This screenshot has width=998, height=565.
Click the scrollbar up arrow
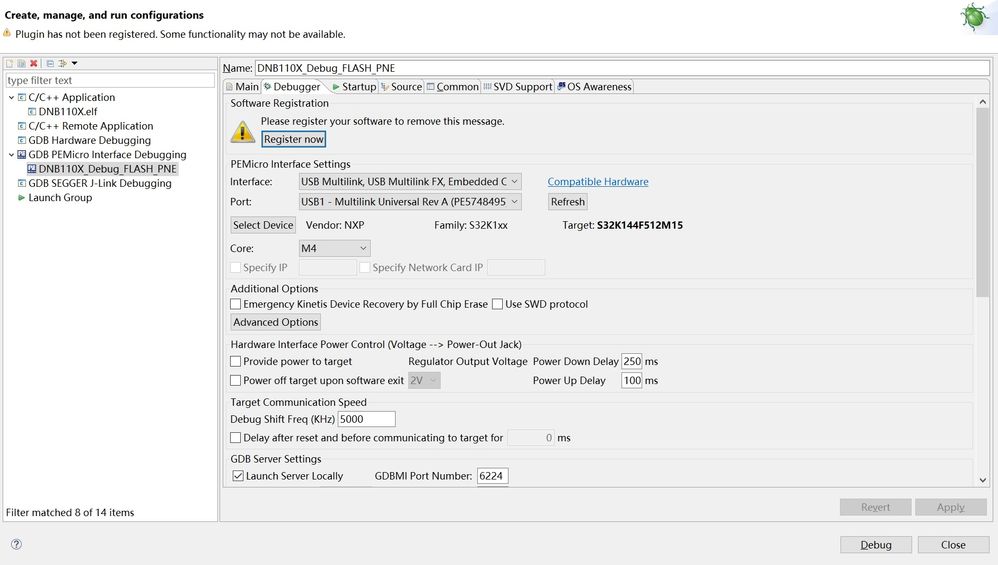(x=982, y=102)
